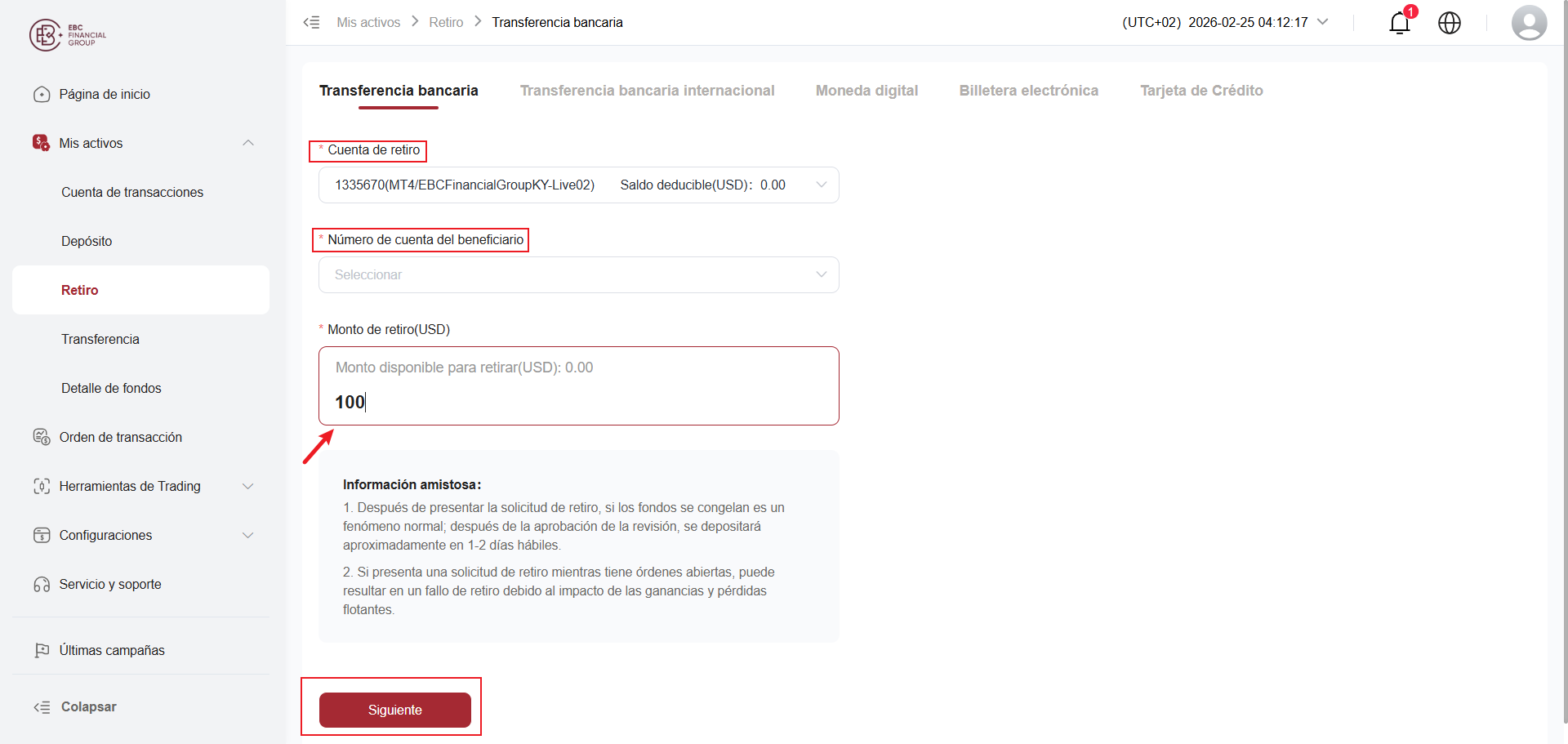
Task: Open the language globe icon
Action: 1450,23
